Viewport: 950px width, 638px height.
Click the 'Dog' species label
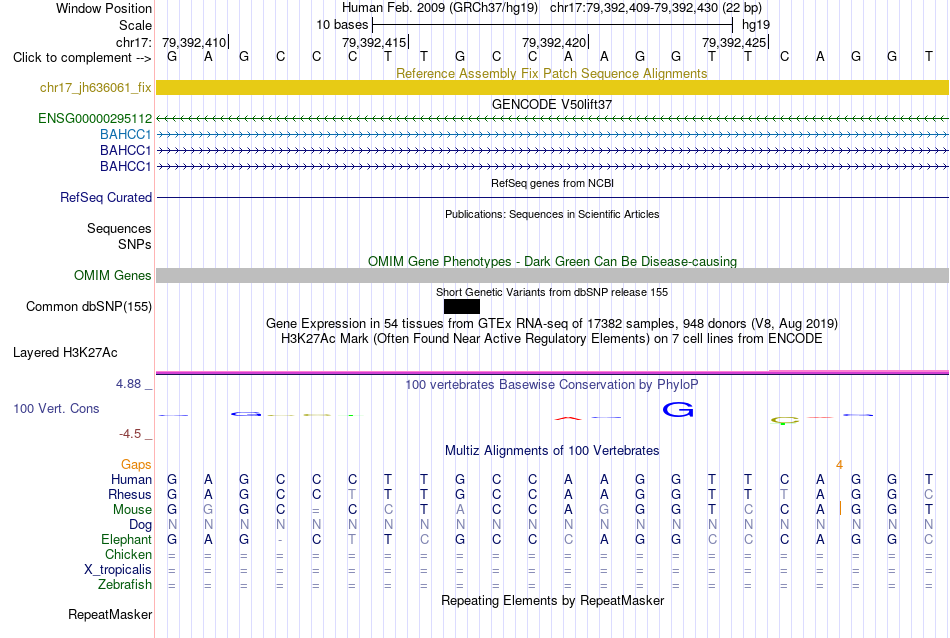tap(140, 525)
